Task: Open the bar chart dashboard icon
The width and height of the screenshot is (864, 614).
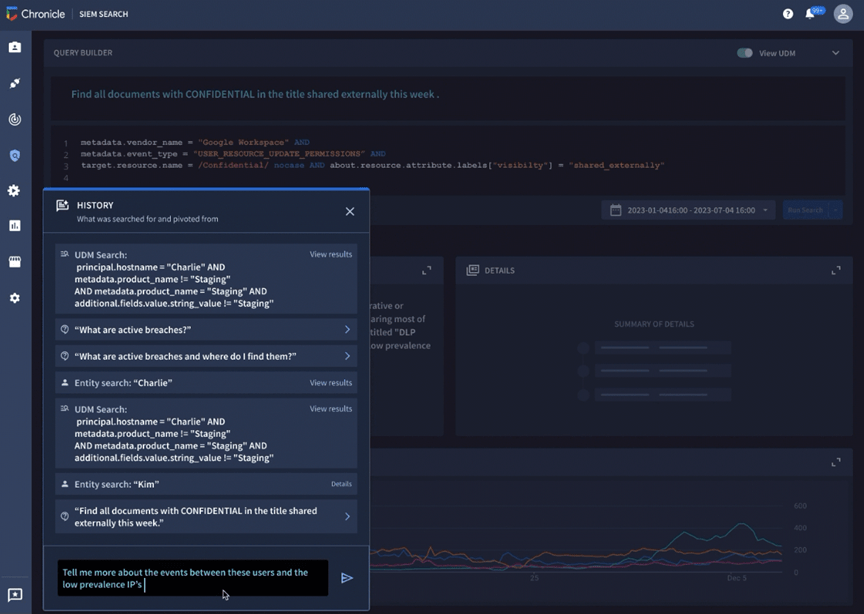Action: pyautogui.click(x=14, y=226)
